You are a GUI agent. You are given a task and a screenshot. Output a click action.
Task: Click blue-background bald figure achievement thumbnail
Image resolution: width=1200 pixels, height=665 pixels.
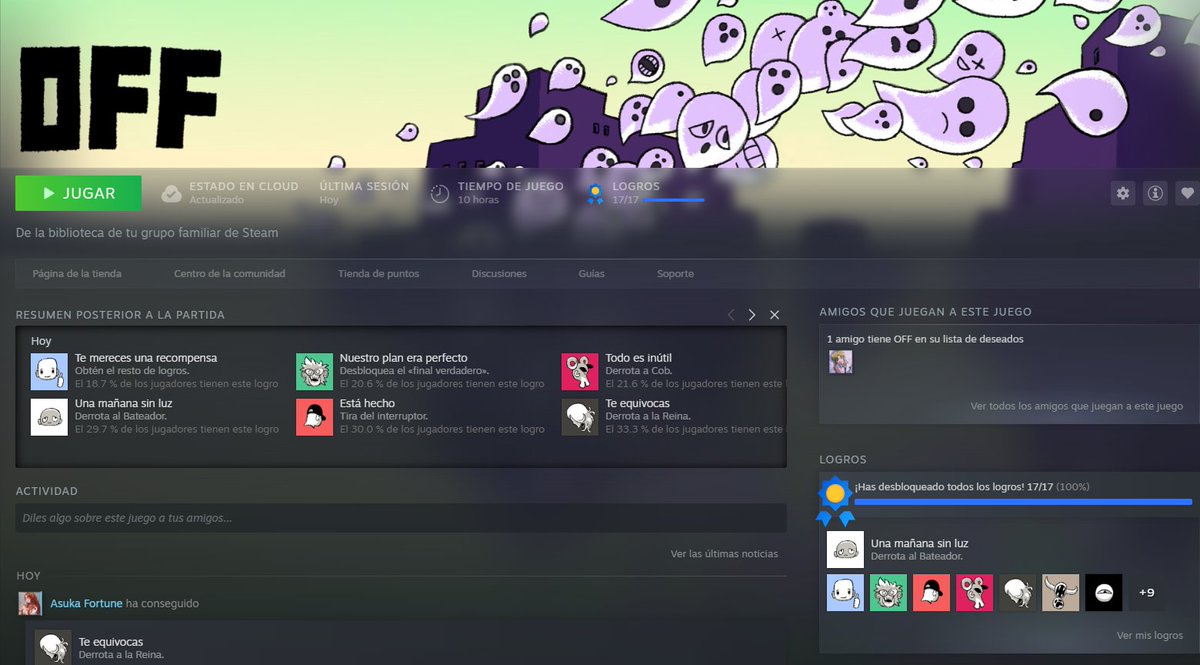pyautogui.click(x=846, y=593)
